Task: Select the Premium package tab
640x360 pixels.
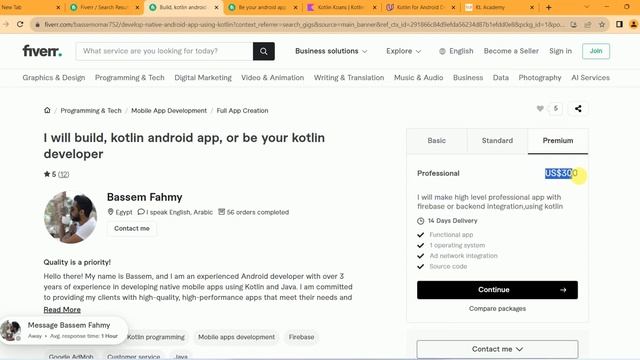Action: pos(558,141)
